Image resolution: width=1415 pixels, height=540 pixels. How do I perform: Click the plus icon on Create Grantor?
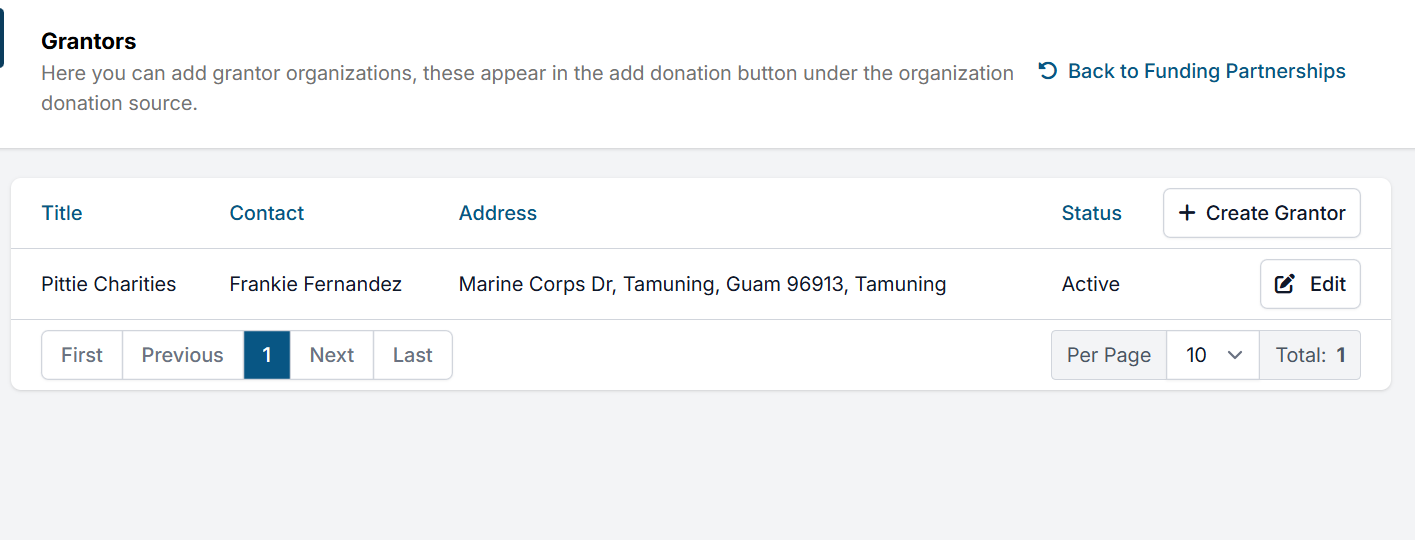[x=1187, y=213]
